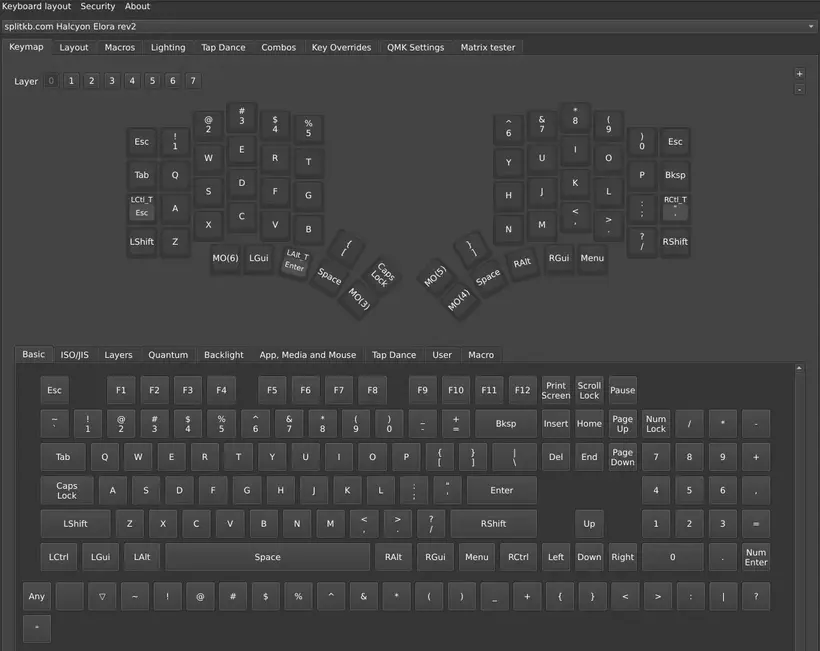Viewport: 820px width, 651px height.
Task: Select the RCtl_T key on right half
Action: pyautogui.click(x=675, y=207)
